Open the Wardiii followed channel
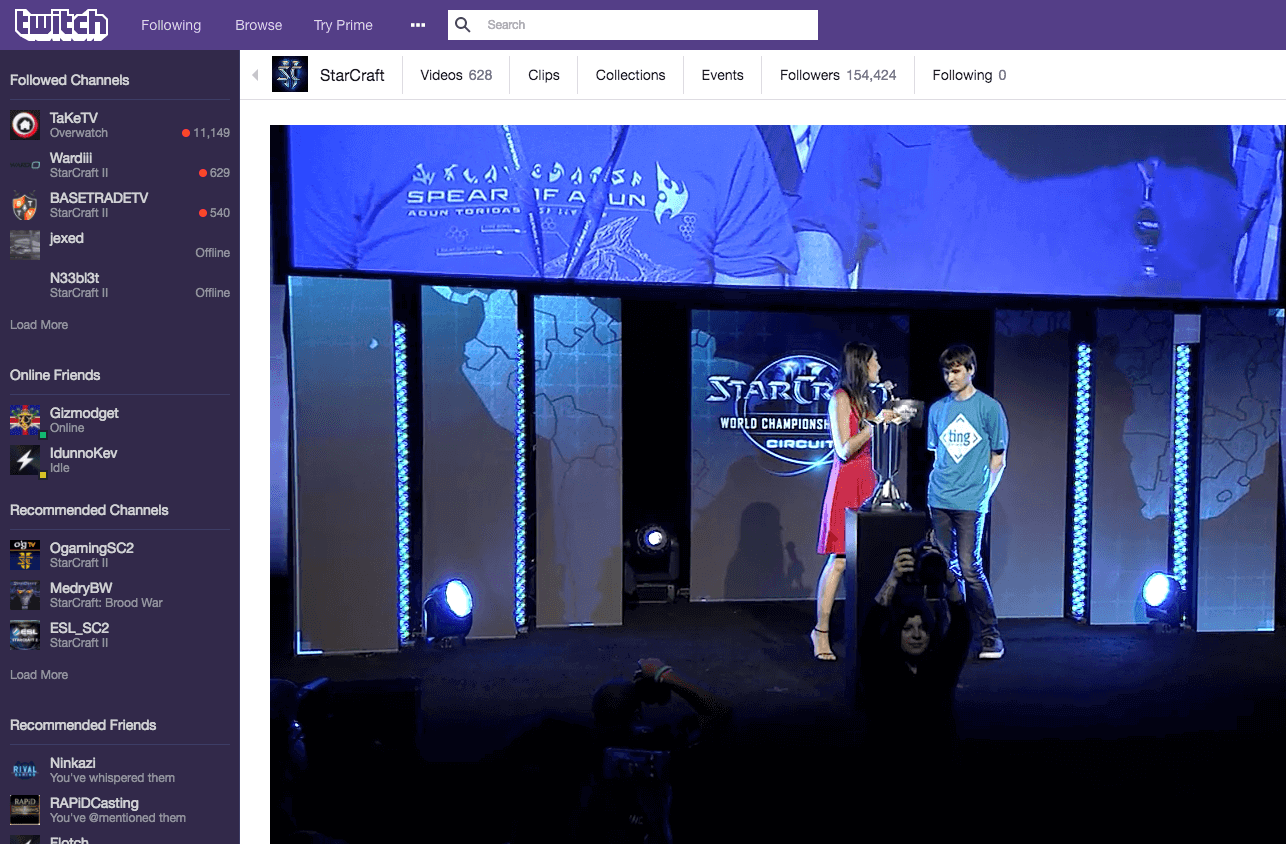The image size is (1286, 844). [x=120, y=165]
